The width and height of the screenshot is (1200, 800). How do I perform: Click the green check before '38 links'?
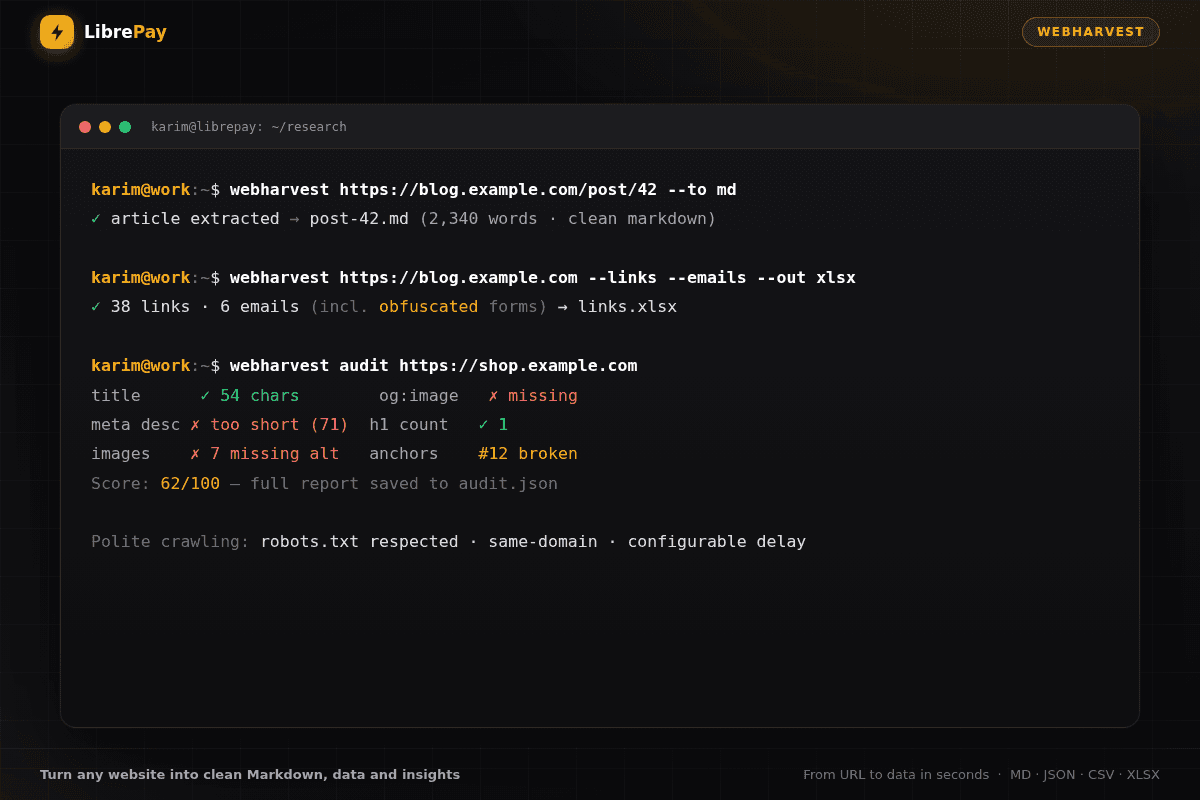point(96,307)
